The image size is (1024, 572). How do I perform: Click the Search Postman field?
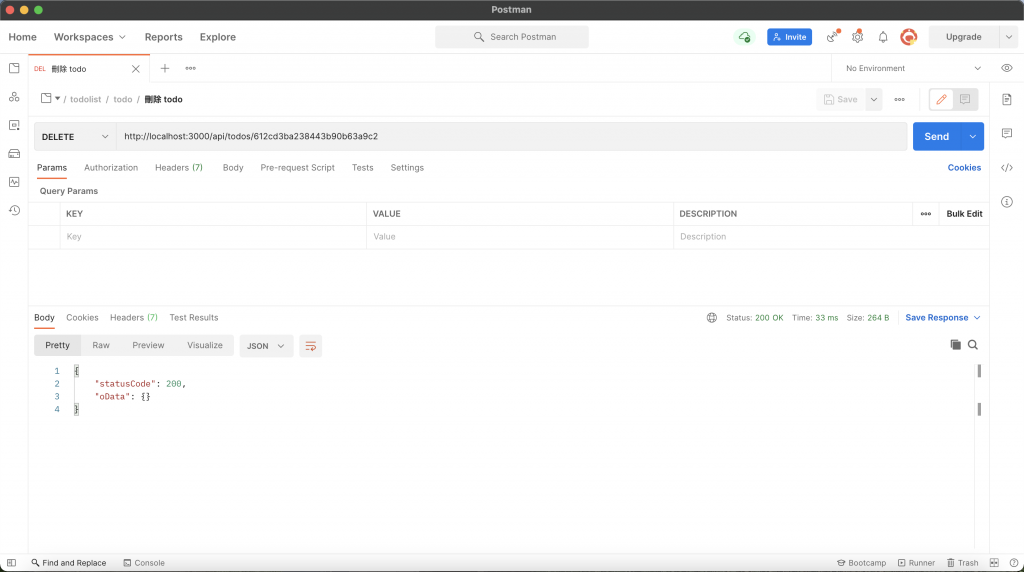coord(511,37)
